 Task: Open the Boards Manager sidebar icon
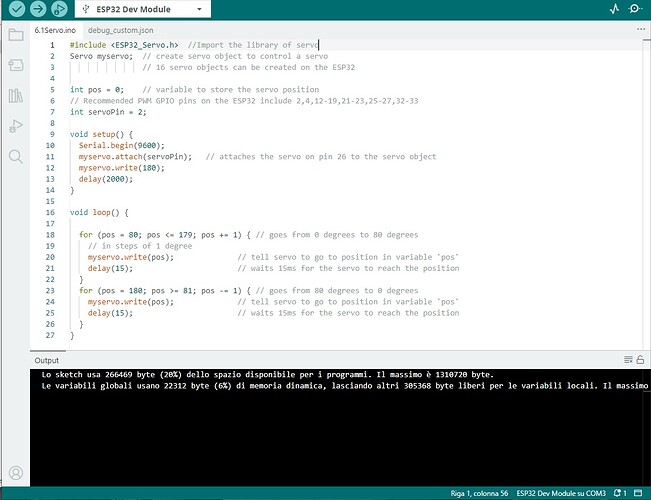(x=16, y=65)
